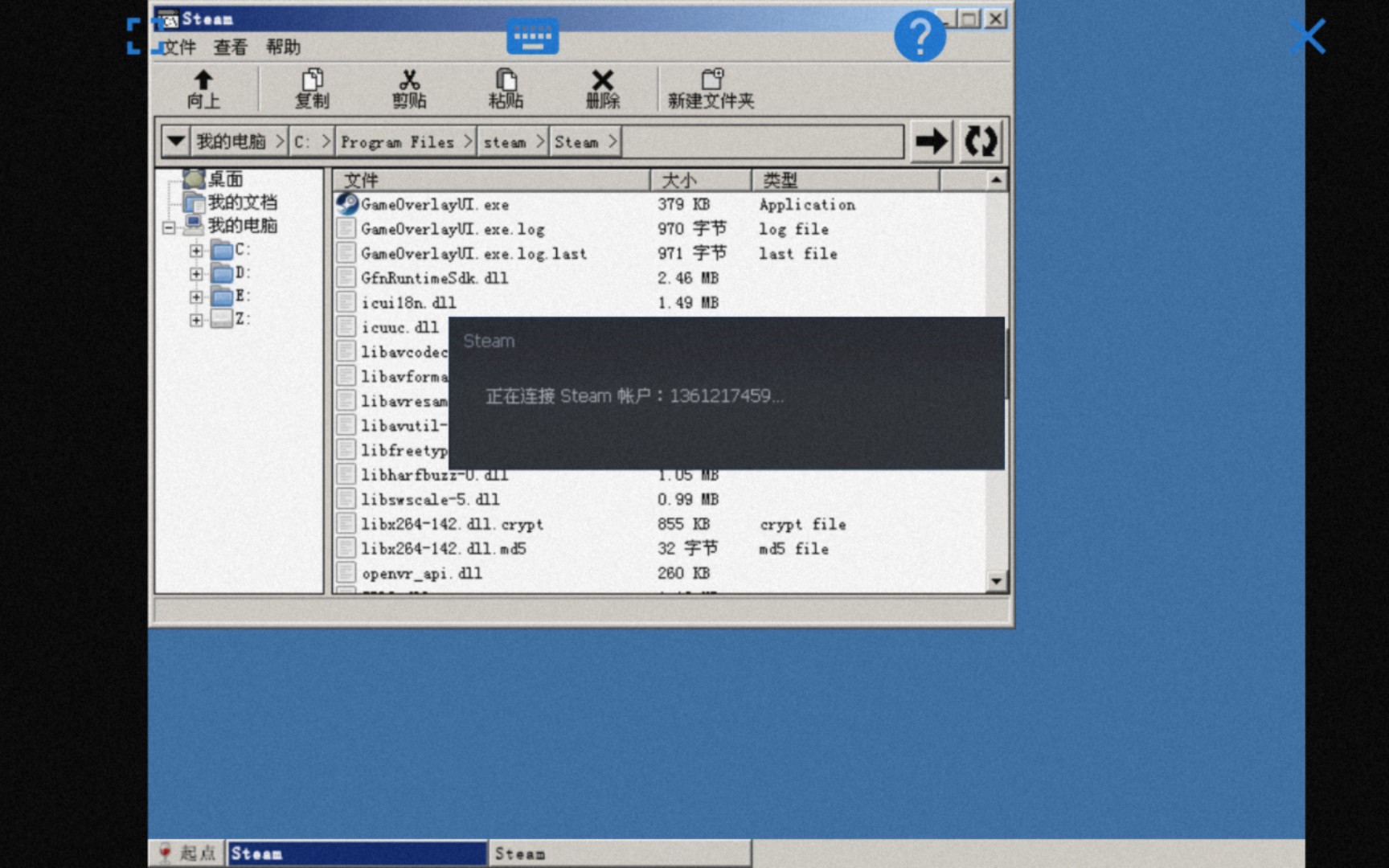Open chevron after lowercase steam in path
The width and height of the screenshot is (1389, 868).
click(x=540, y=141)
